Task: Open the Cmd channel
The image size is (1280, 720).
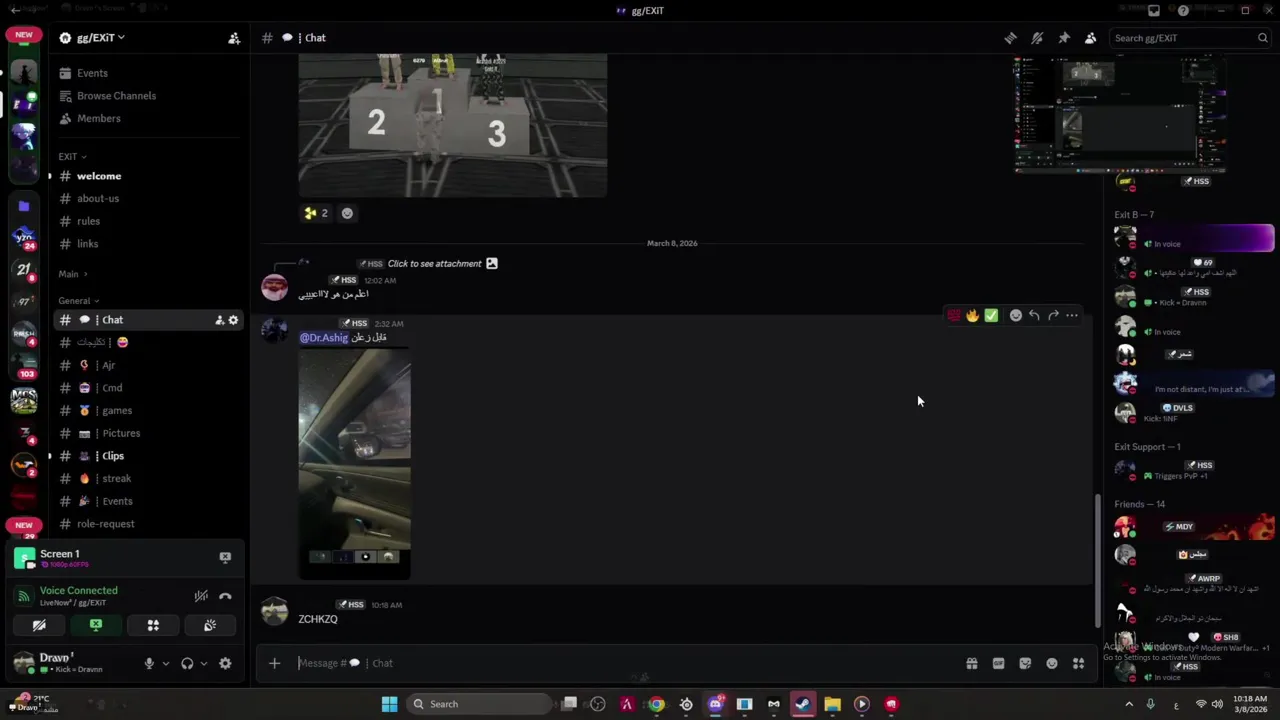Action: [x=112, y=388]
